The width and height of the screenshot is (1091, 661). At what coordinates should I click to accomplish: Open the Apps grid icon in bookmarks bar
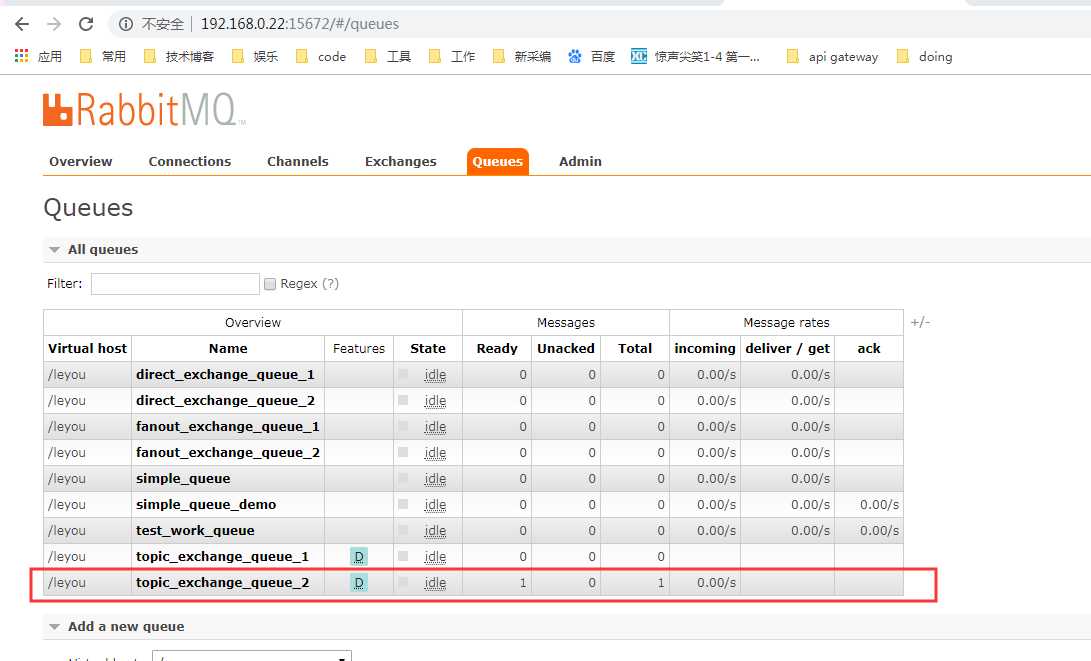point(22,57)
